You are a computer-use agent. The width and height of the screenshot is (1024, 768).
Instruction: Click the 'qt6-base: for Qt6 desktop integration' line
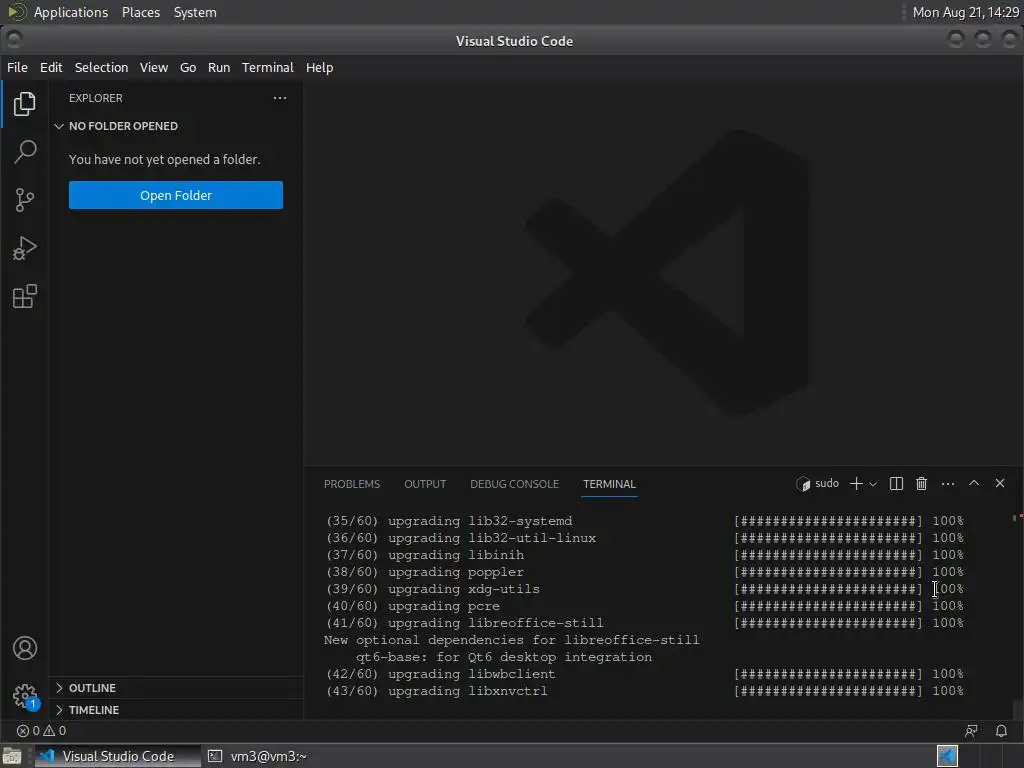pos(504,657)
